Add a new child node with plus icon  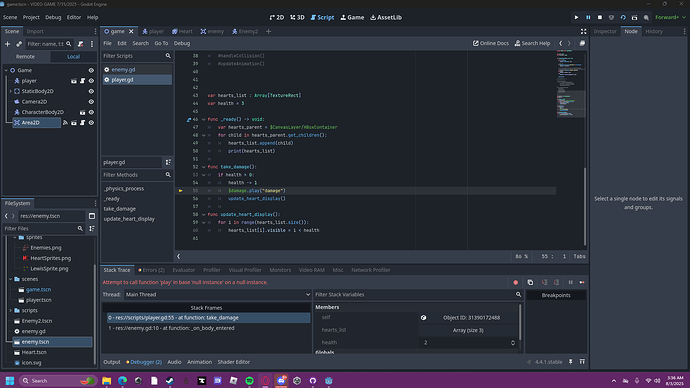(7, 44)
